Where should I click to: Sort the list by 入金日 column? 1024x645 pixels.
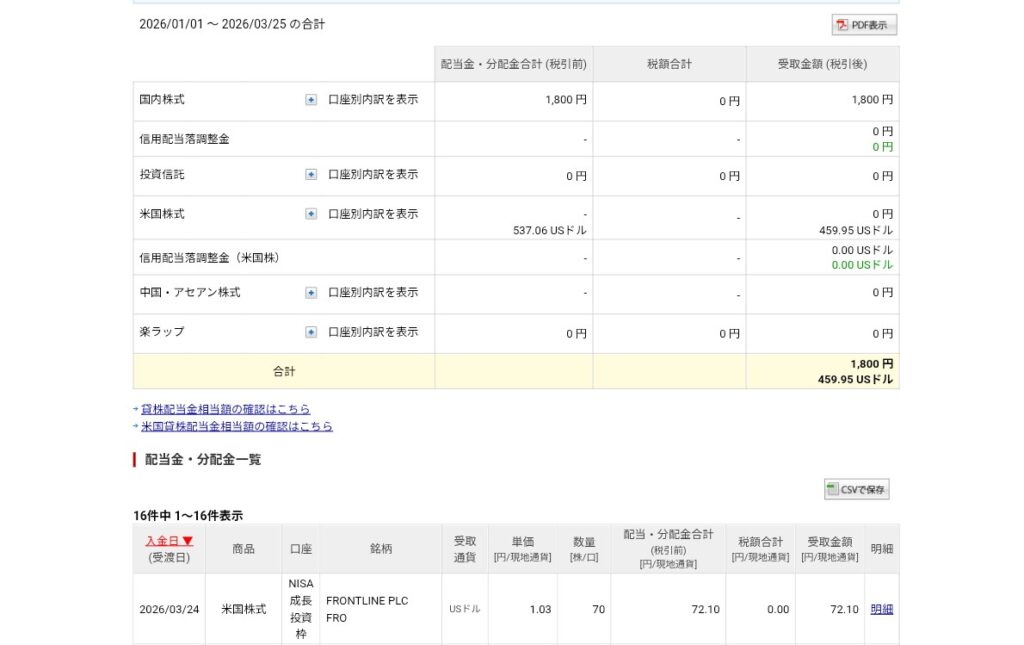tap(169, 541)
